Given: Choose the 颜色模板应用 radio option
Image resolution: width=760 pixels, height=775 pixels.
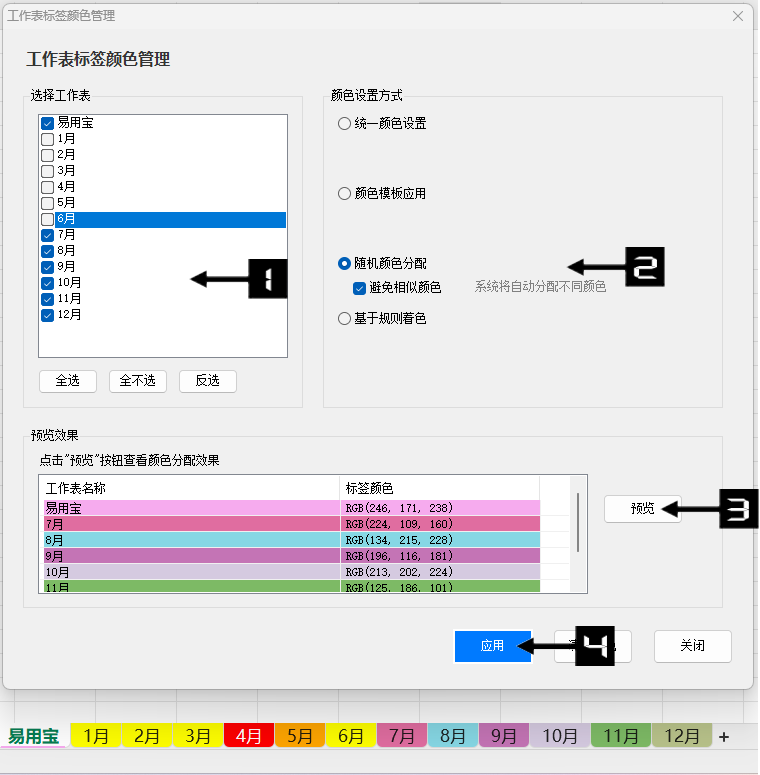Looking at the screenshot, I should [x=345, y=194].
